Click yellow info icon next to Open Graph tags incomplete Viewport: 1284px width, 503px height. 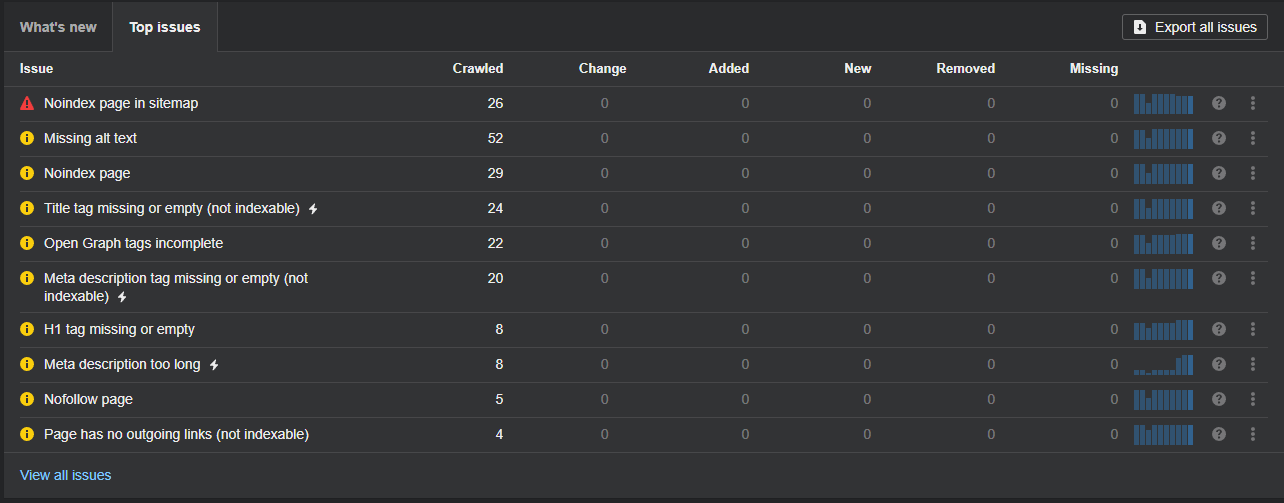(27, 243)
